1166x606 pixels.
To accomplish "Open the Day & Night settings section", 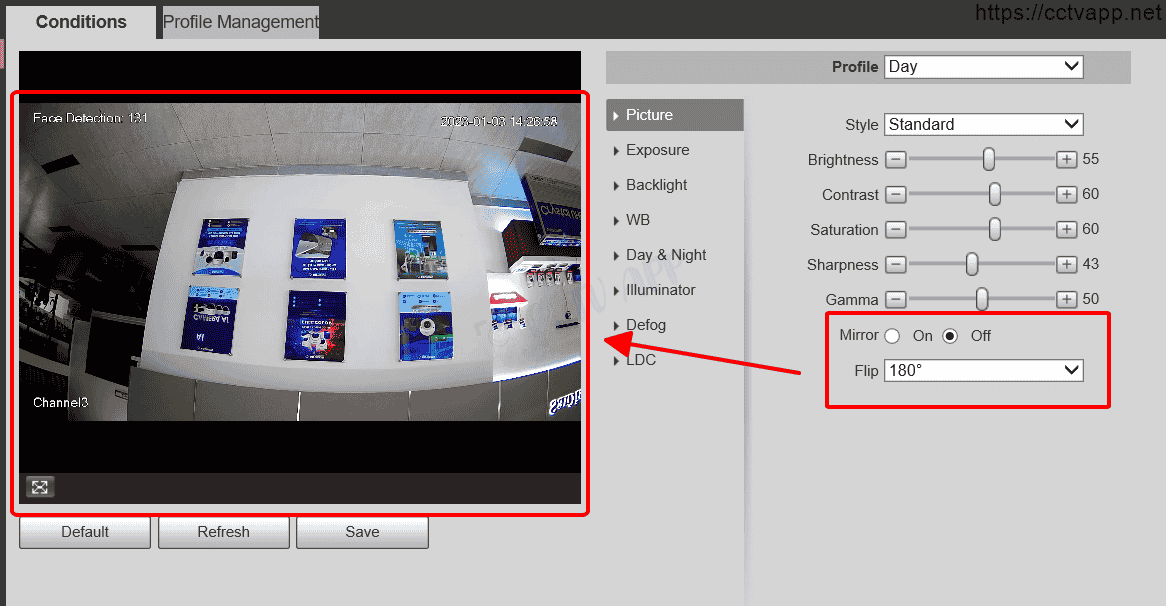I will click(x=666, y=255).
